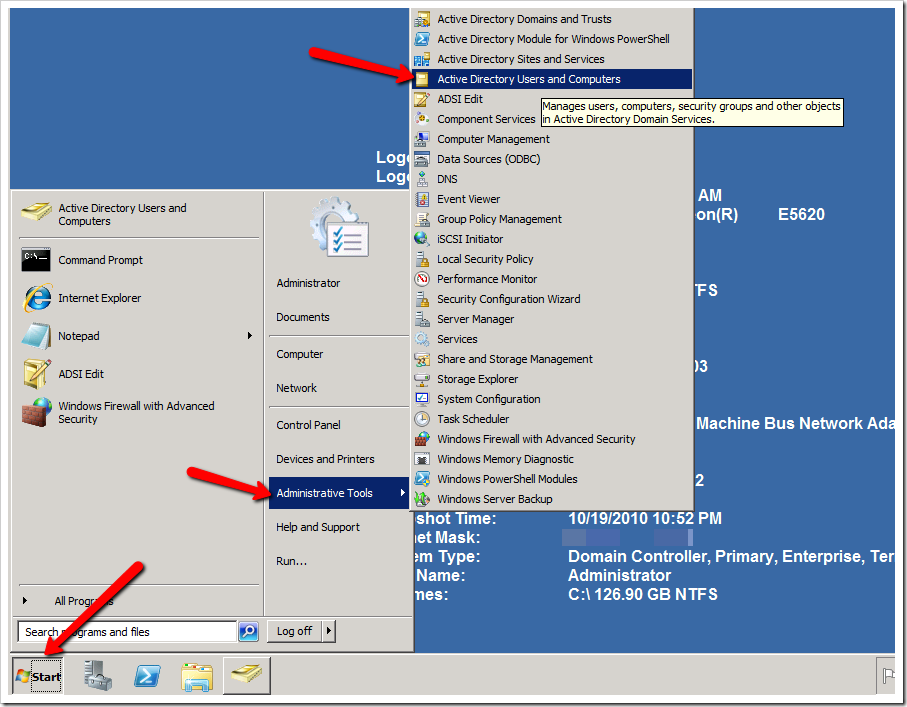The height and width of the screenshot is (707, 907).
Task: Open Active Directory Domains and Trusts icon
Action: 422,19
